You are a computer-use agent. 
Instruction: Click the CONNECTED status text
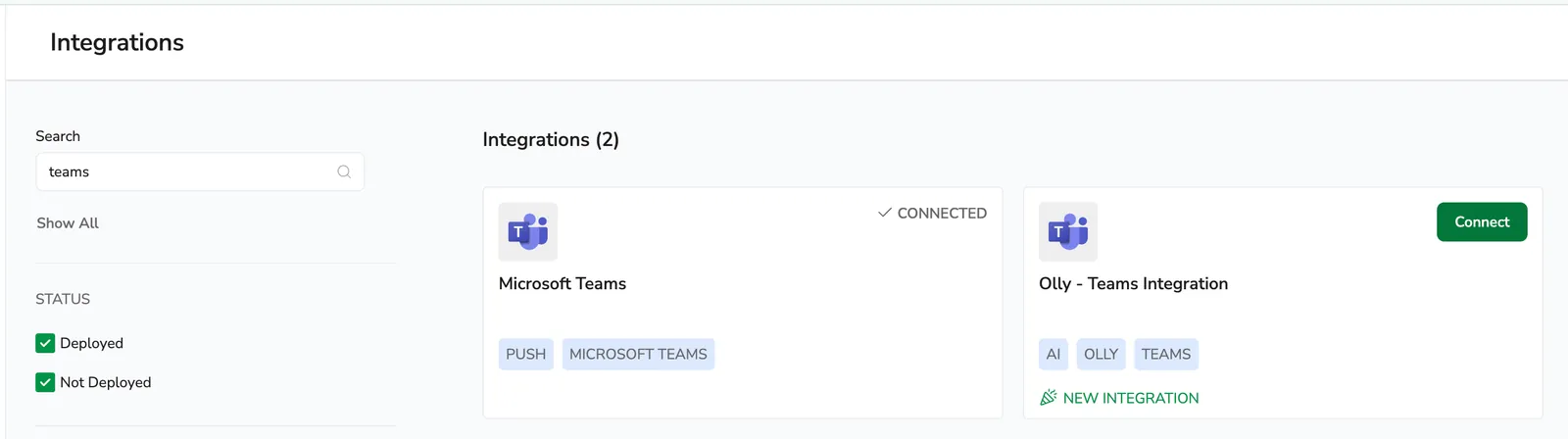(x=942, y=213)
